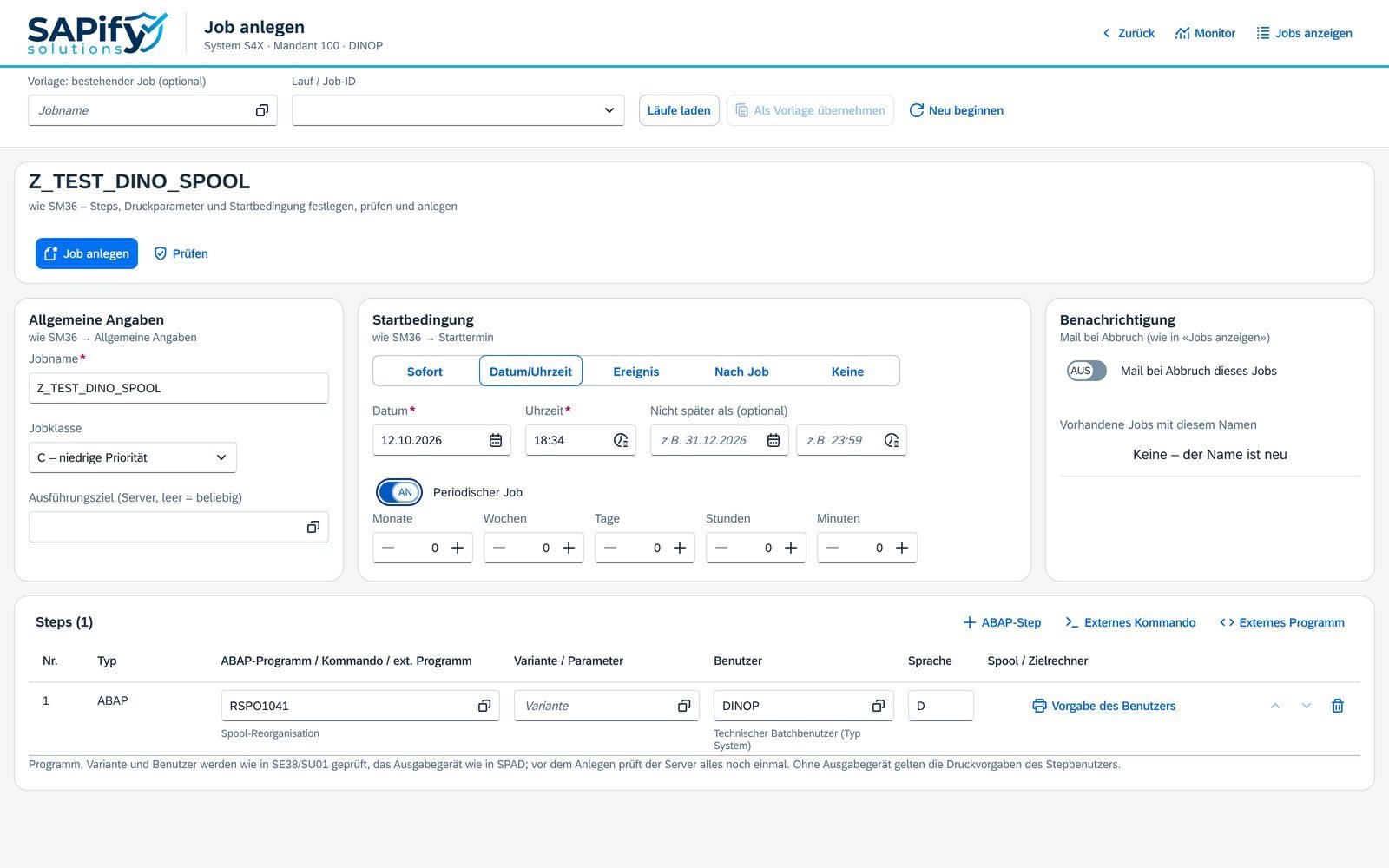Delete step 1 with trash icon
1389x868 pixels.
click(1338, 706)
